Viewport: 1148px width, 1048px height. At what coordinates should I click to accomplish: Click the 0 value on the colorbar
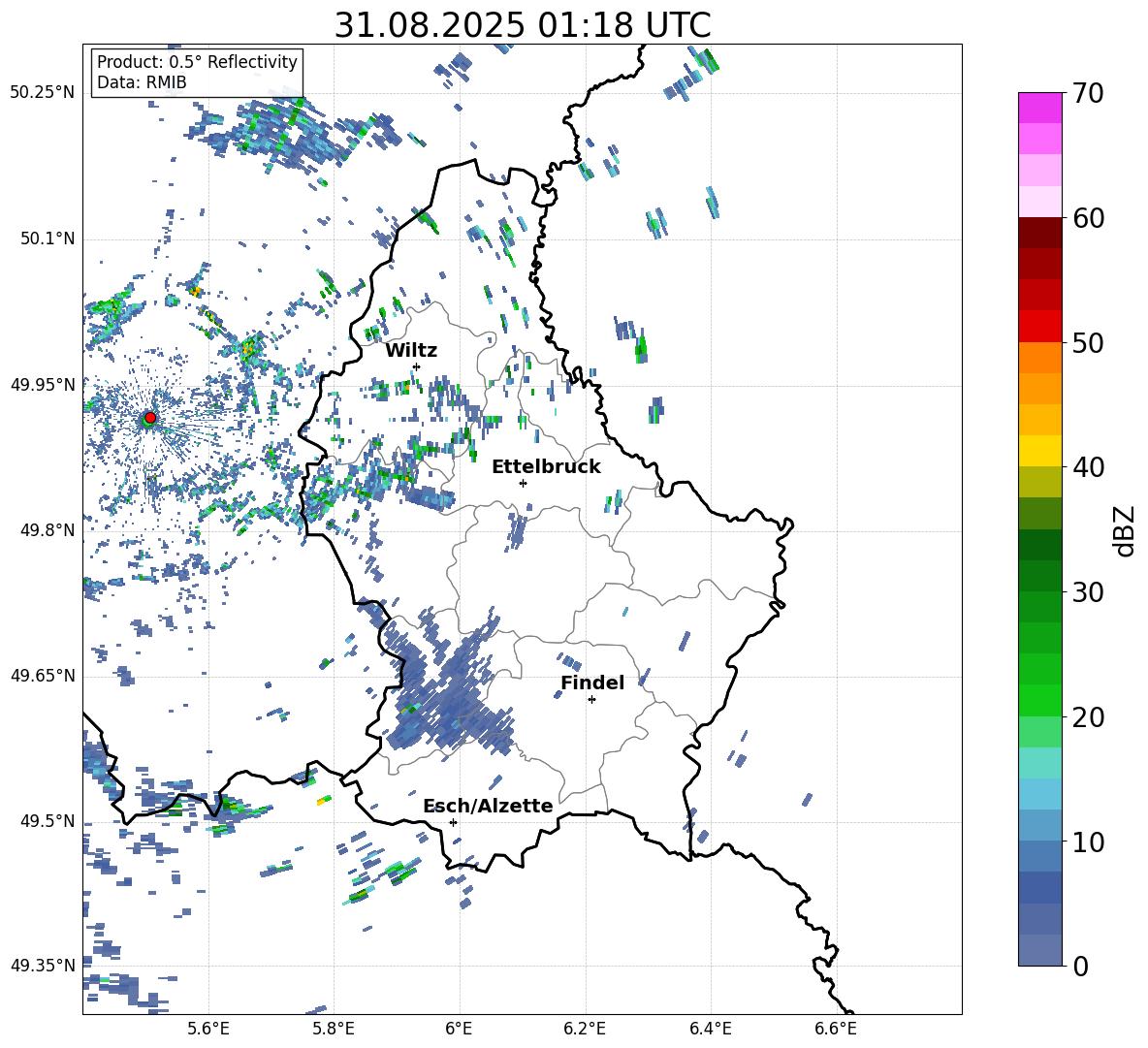pyautogui.click(x=1080, y=967)
